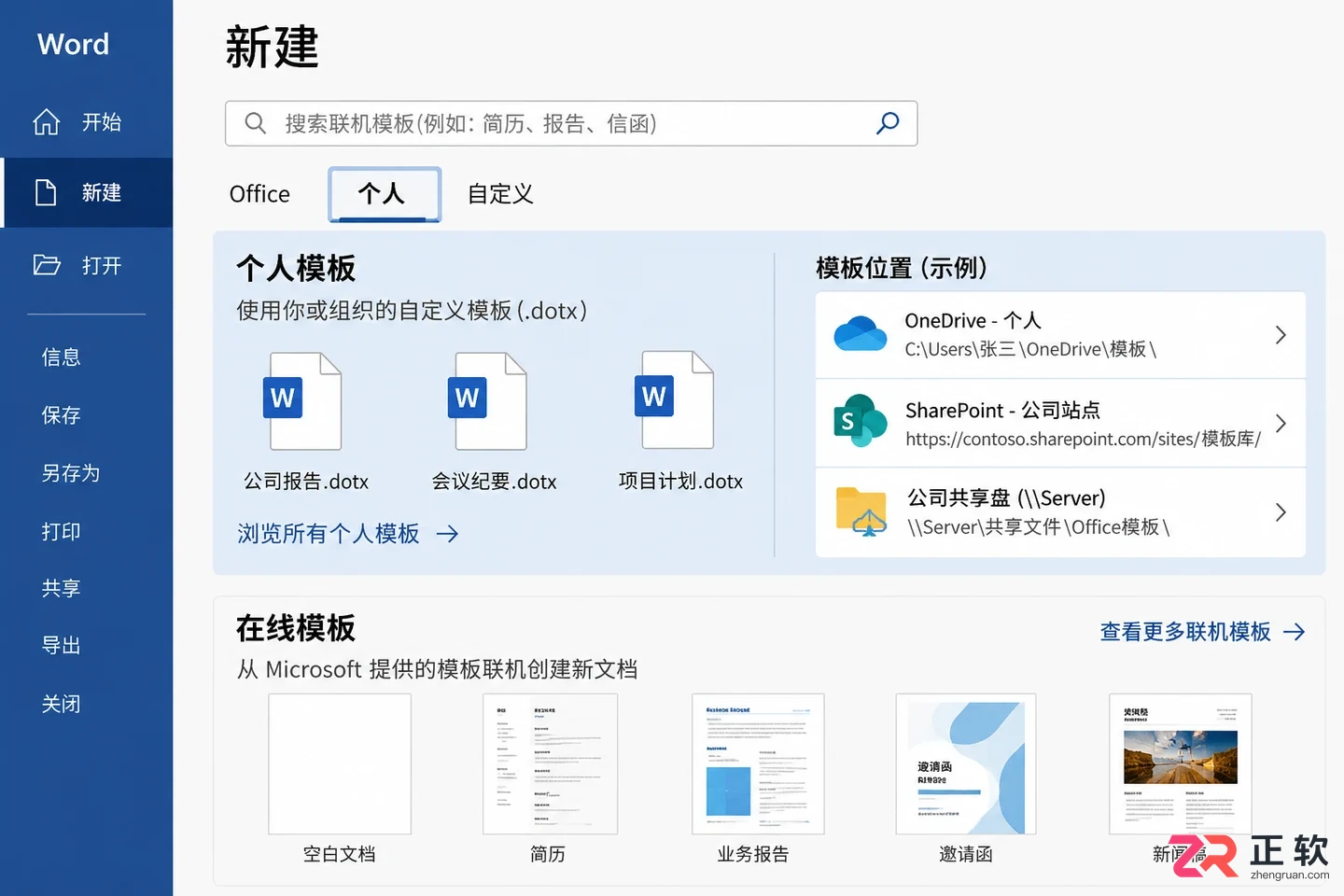The height and width of the screenshot is (896, 1344).
Task: Click the OneDrive - 个人 location title
Action: 973,320
